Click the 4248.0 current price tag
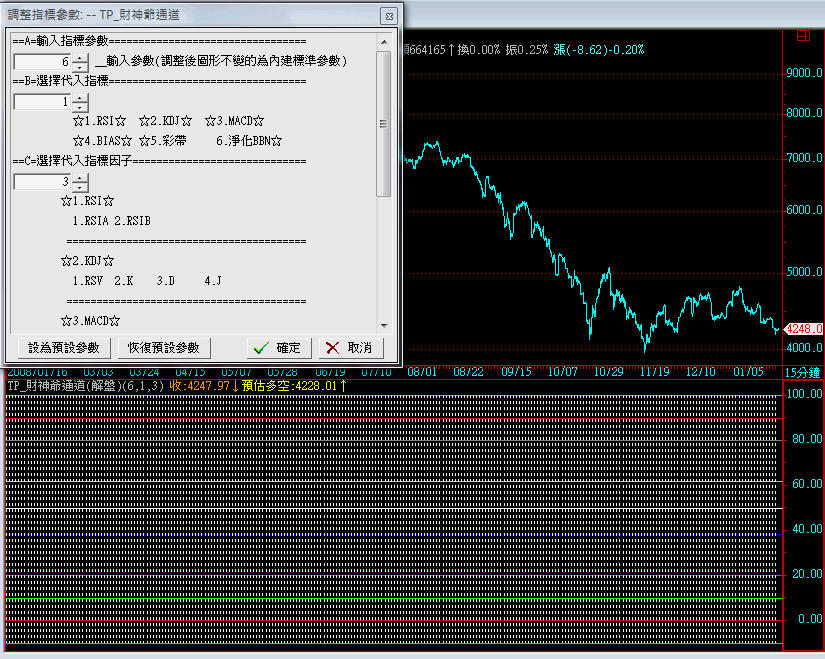 [803, 329]
